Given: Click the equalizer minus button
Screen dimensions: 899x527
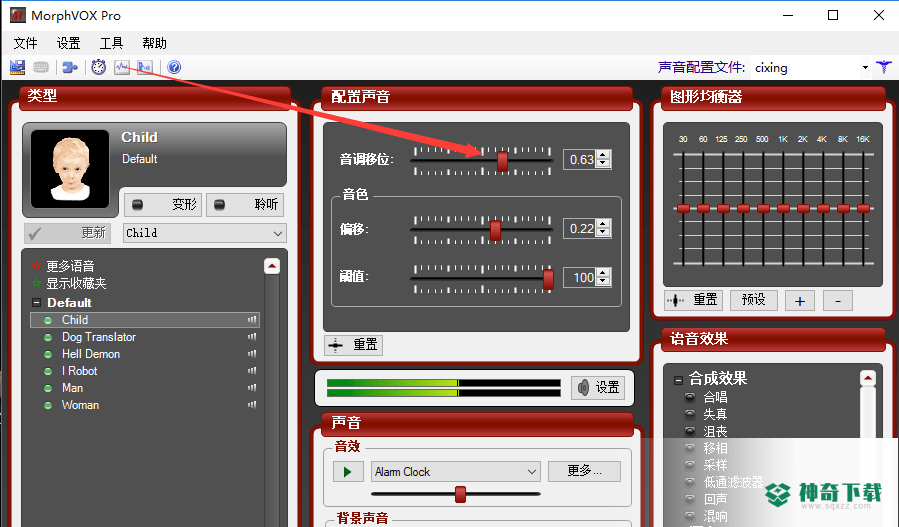Looking at the screenshot, I should pyautogui.click(x=838, y=300).
